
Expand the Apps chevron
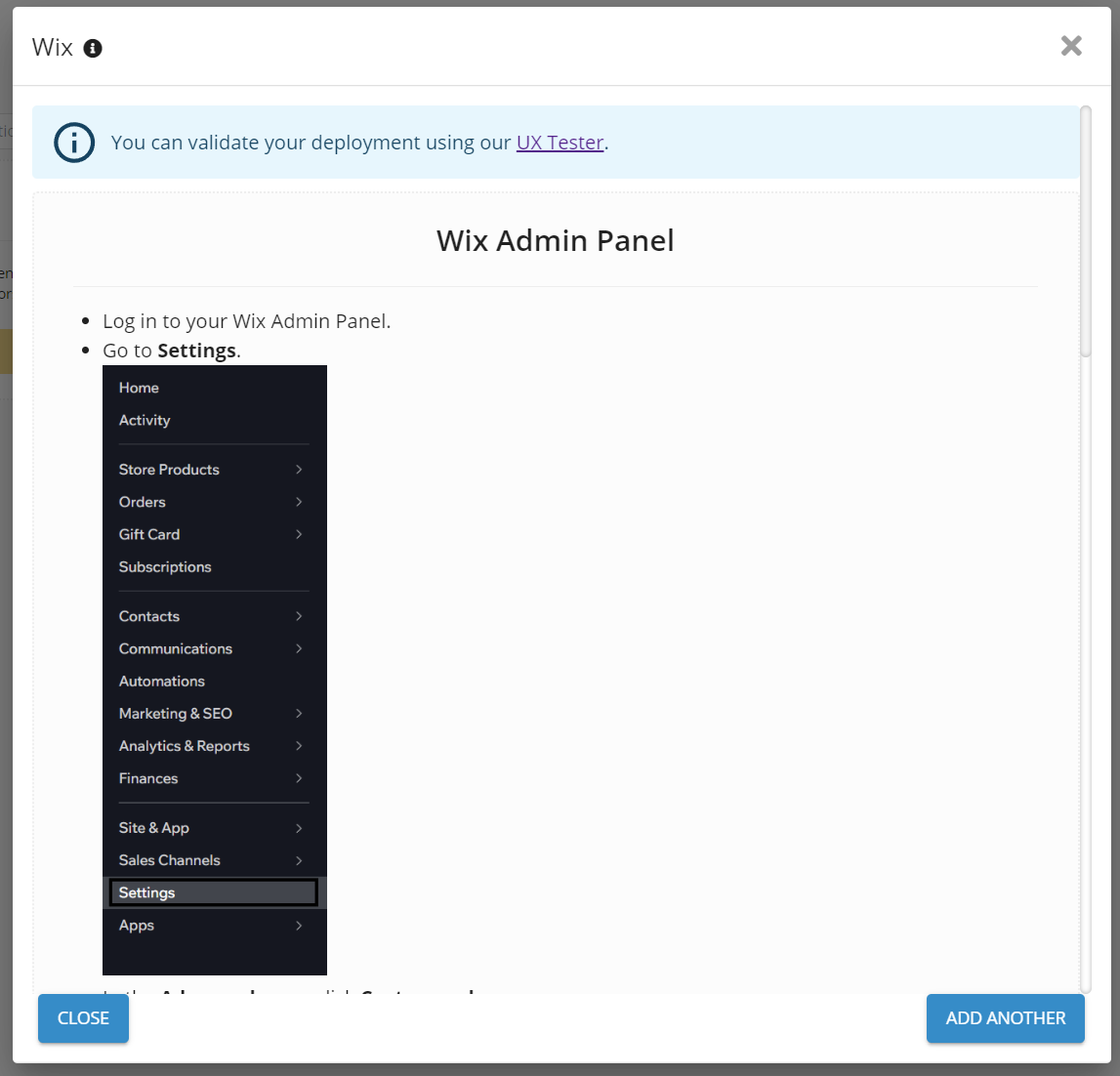click(299, 926)
